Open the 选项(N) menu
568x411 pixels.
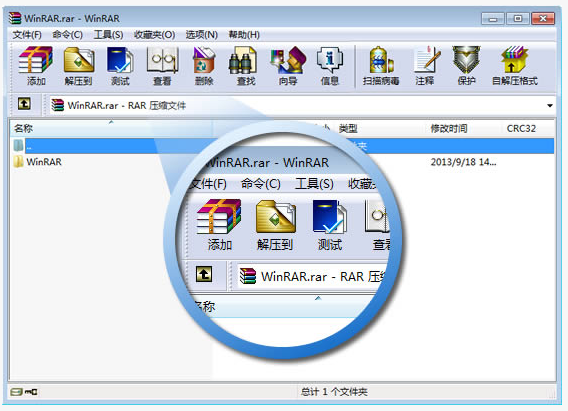coord(201,35)
